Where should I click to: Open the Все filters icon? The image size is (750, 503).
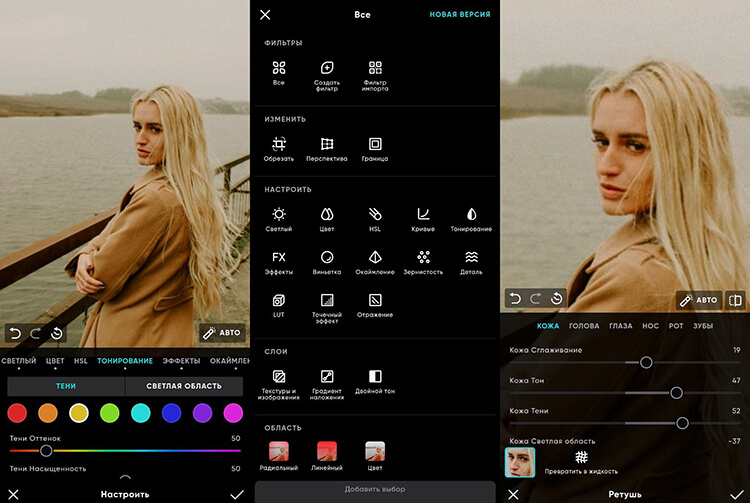coord(279,68)
